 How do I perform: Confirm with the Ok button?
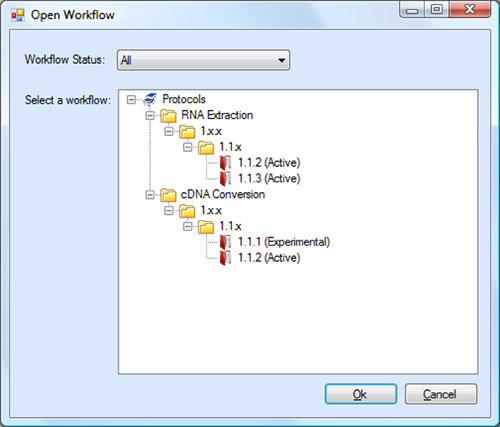pos(361,394)
